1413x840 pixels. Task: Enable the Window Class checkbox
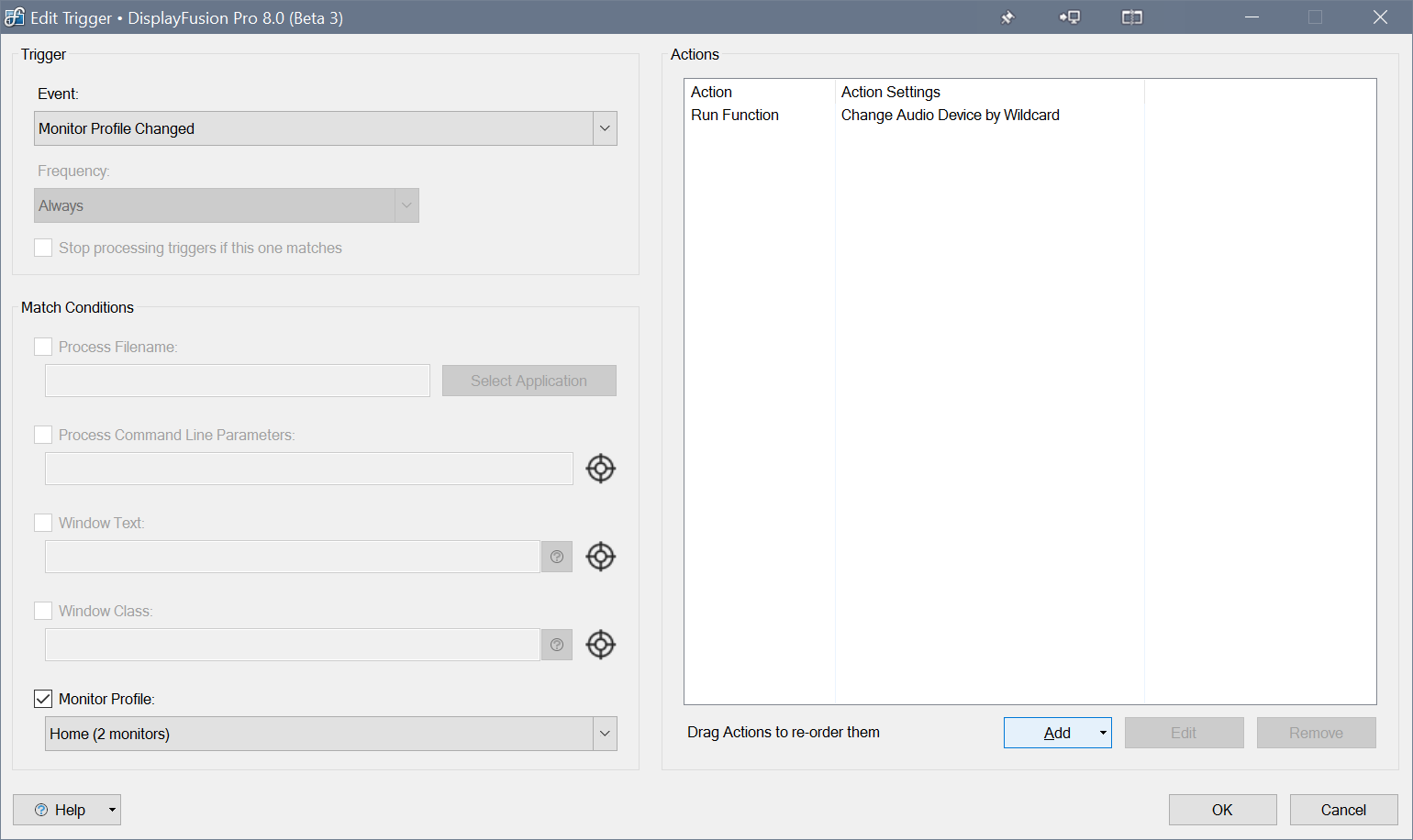[43, 611]
